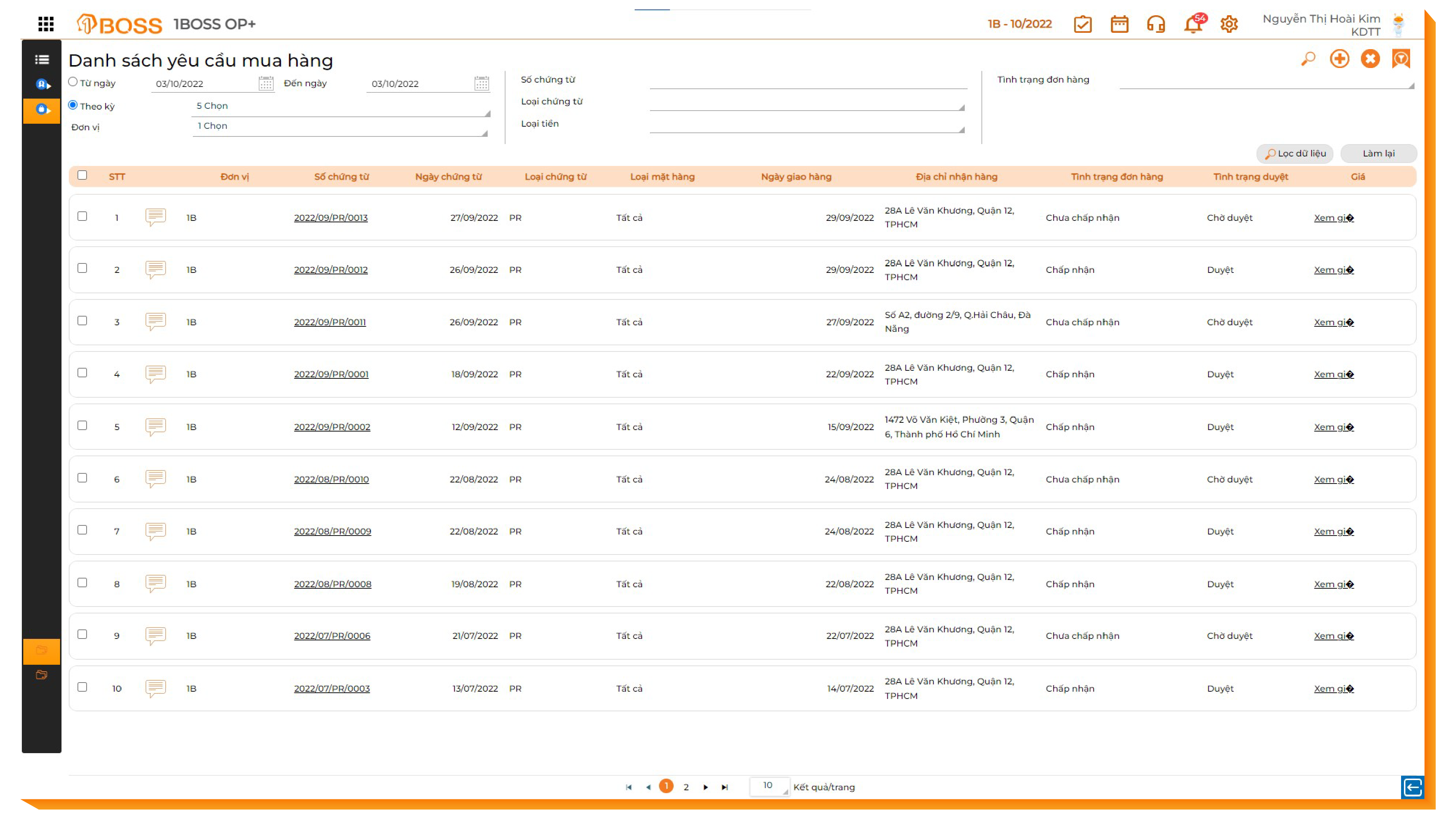Select the Từ ngày radio button
Viewport: 1456px width, 819px height.
[x=73, y=82]
